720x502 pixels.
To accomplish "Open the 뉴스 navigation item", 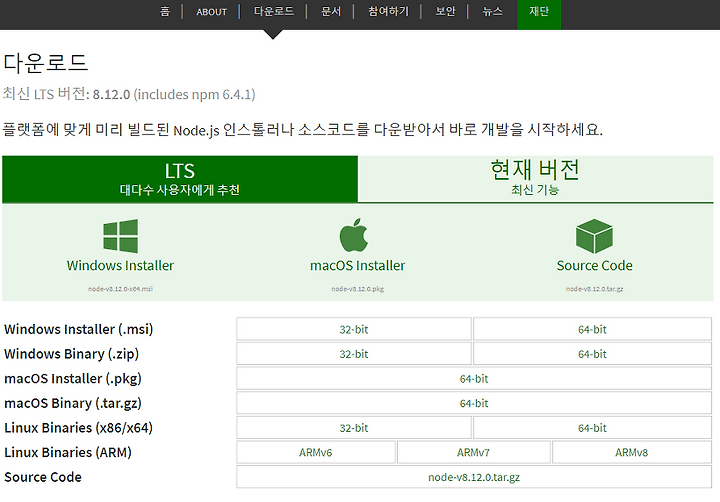I will [x=492, y=11].
